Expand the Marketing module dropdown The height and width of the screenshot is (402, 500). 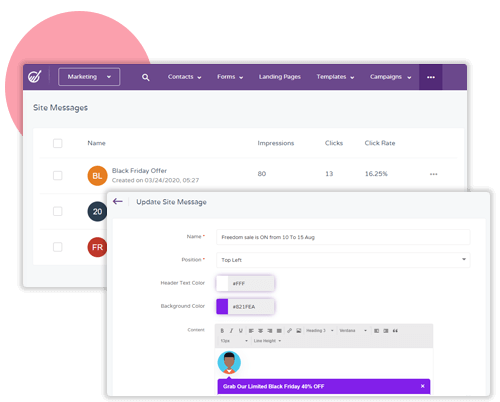[89, 77]
